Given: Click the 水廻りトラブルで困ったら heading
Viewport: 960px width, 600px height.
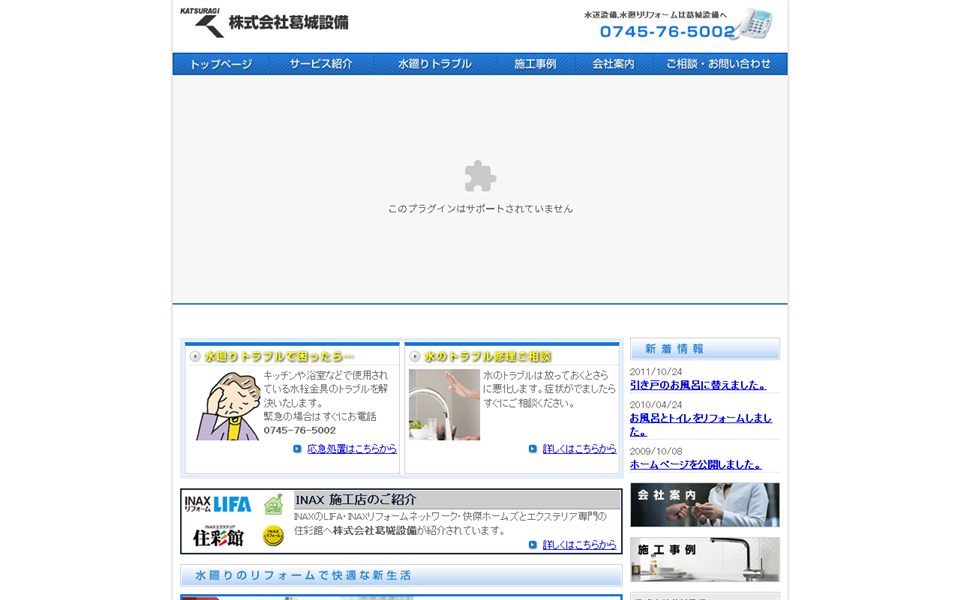Looking at the screenshot, I should [279, 356].
